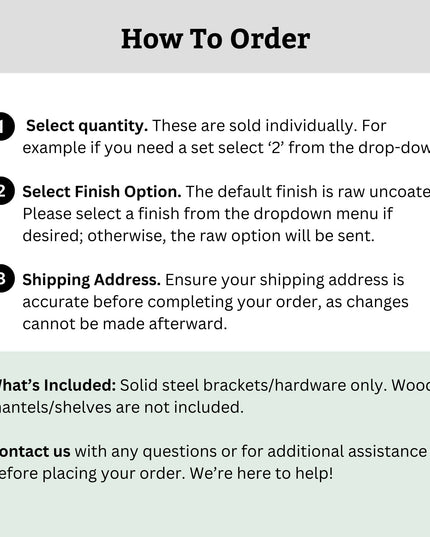430x537 pixels.
Task: Click 'We're here to help!' text
Action: tap(261, 473)
